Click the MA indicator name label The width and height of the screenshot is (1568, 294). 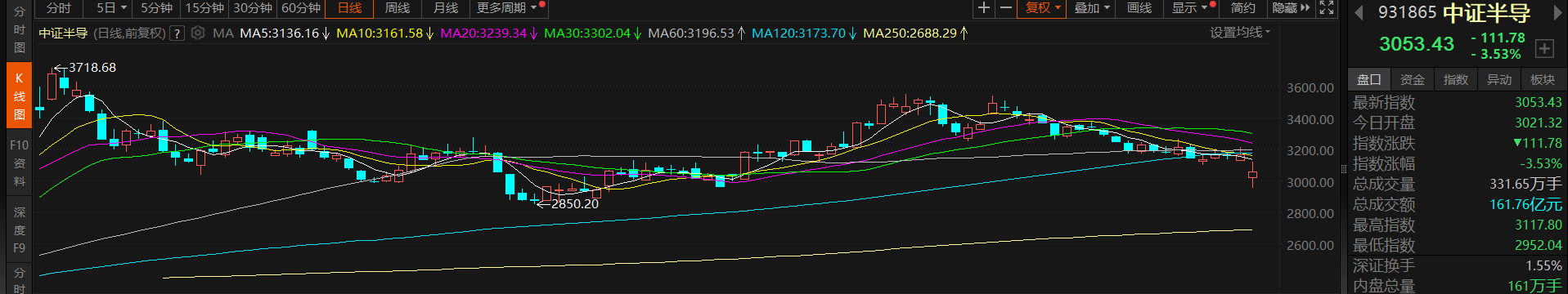coord(222,33)
